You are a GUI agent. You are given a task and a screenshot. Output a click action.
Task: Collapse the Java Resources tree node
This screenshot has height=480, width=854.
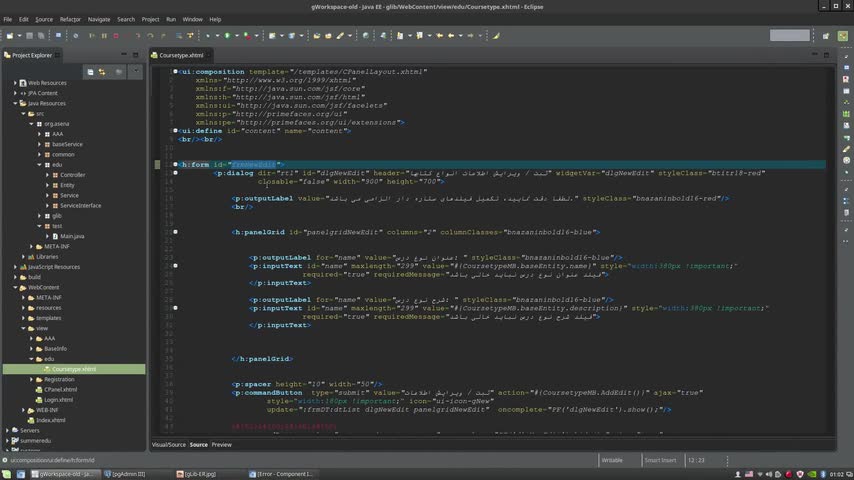coord(15,104)
